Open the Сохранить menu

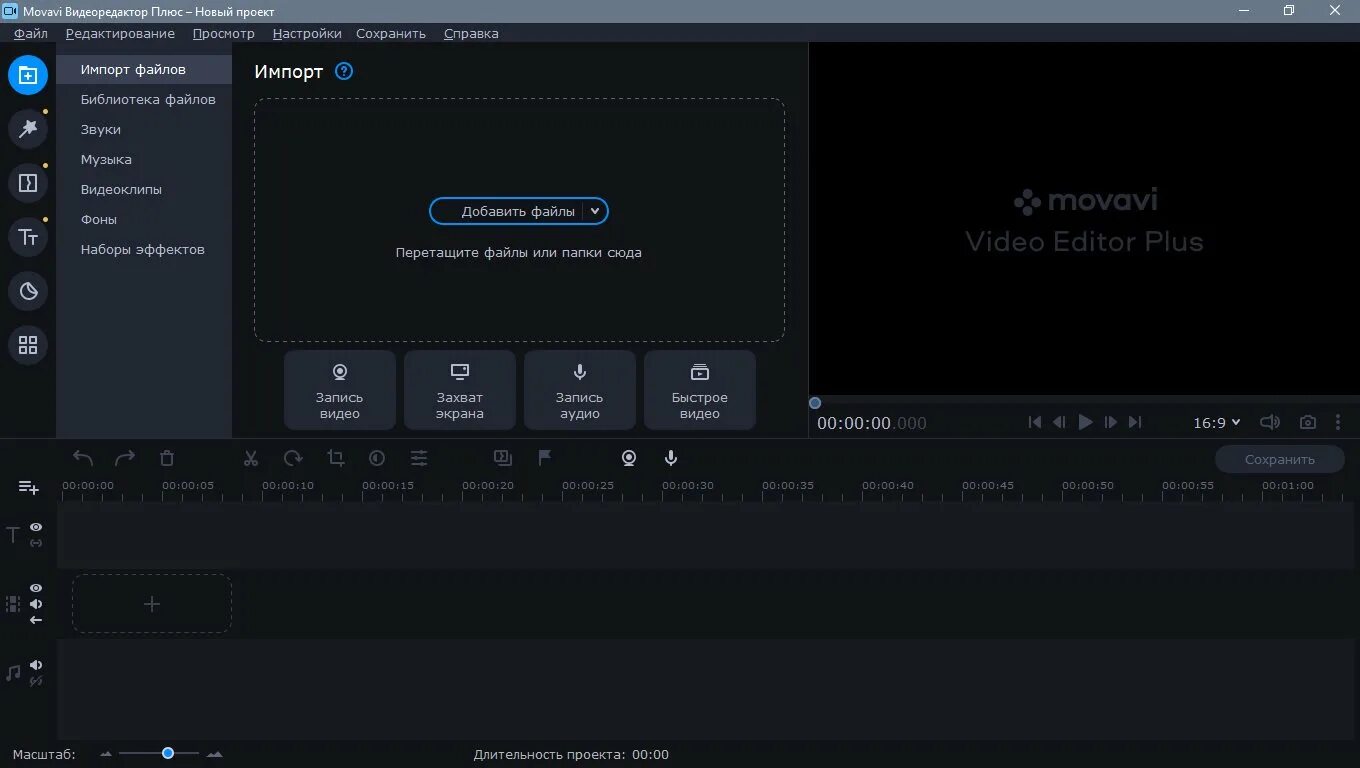tap(391, 33)
